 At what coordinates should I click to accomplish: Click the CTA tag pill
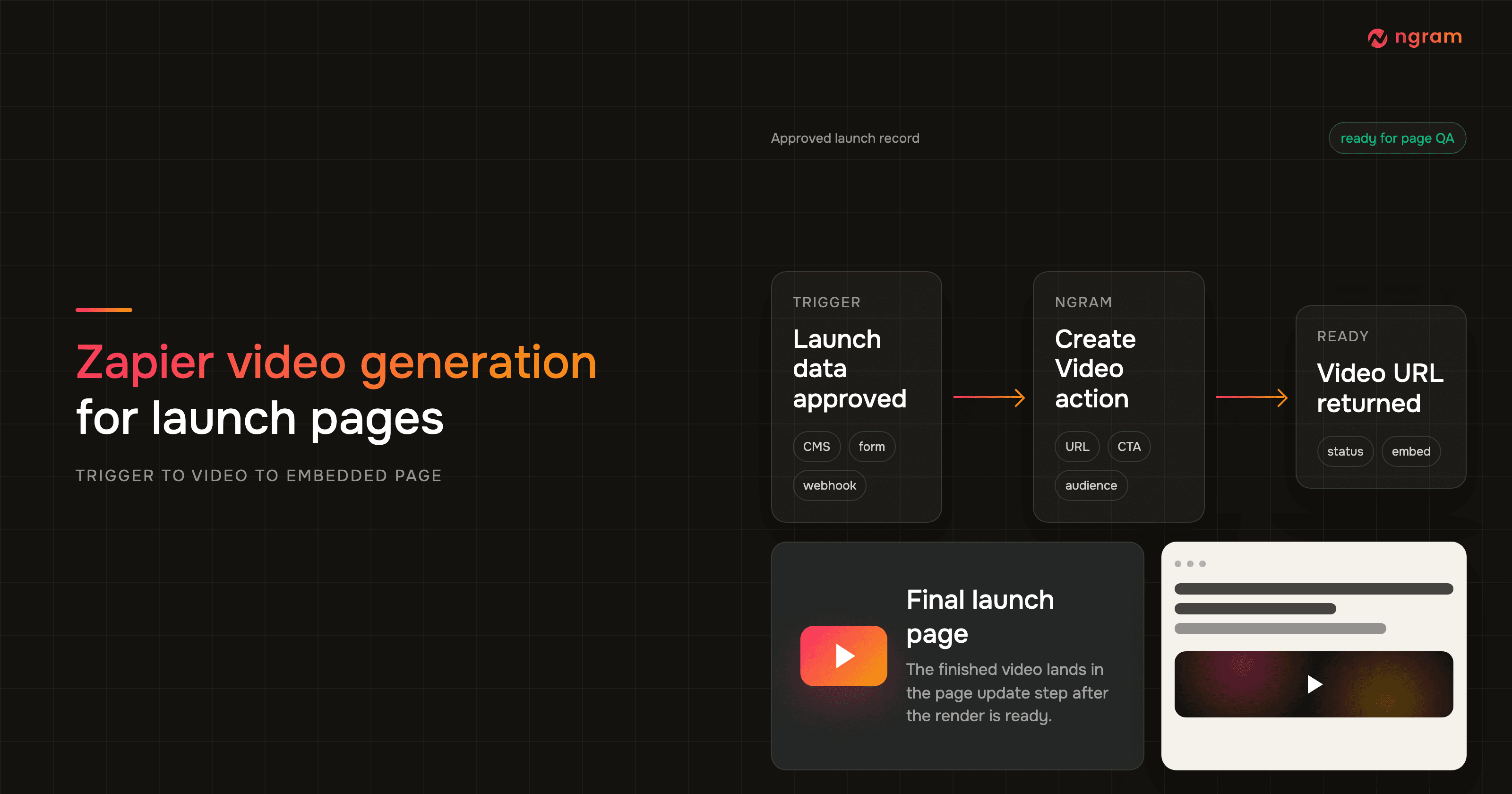[x=1129, y=446]
